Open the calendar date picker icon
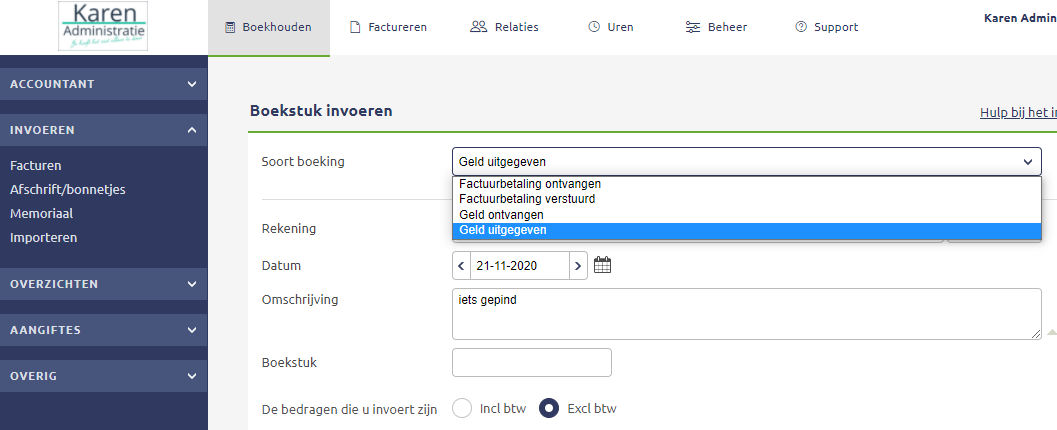The image size is (1057, 430). 602,265
